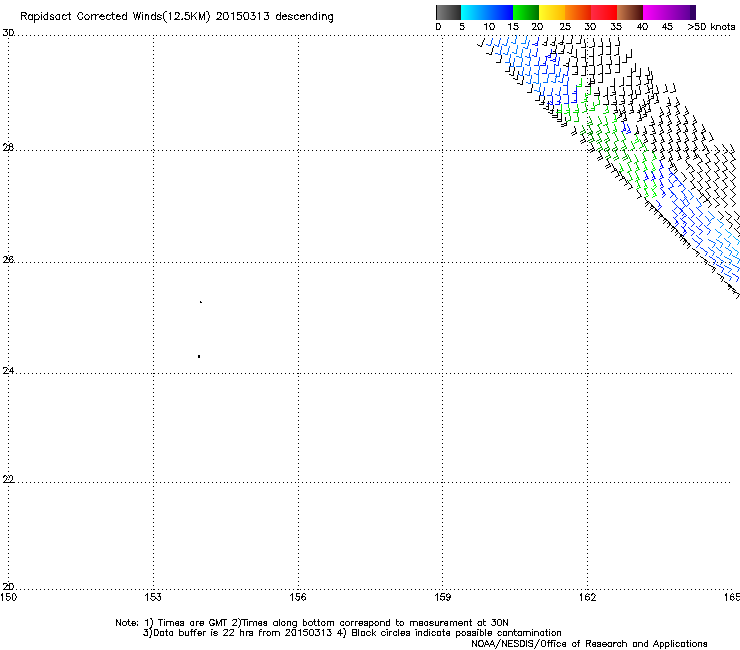Click the note line 'Times are GMT'
The height and width of the screenshot is (650, 740).
[192, 623]
